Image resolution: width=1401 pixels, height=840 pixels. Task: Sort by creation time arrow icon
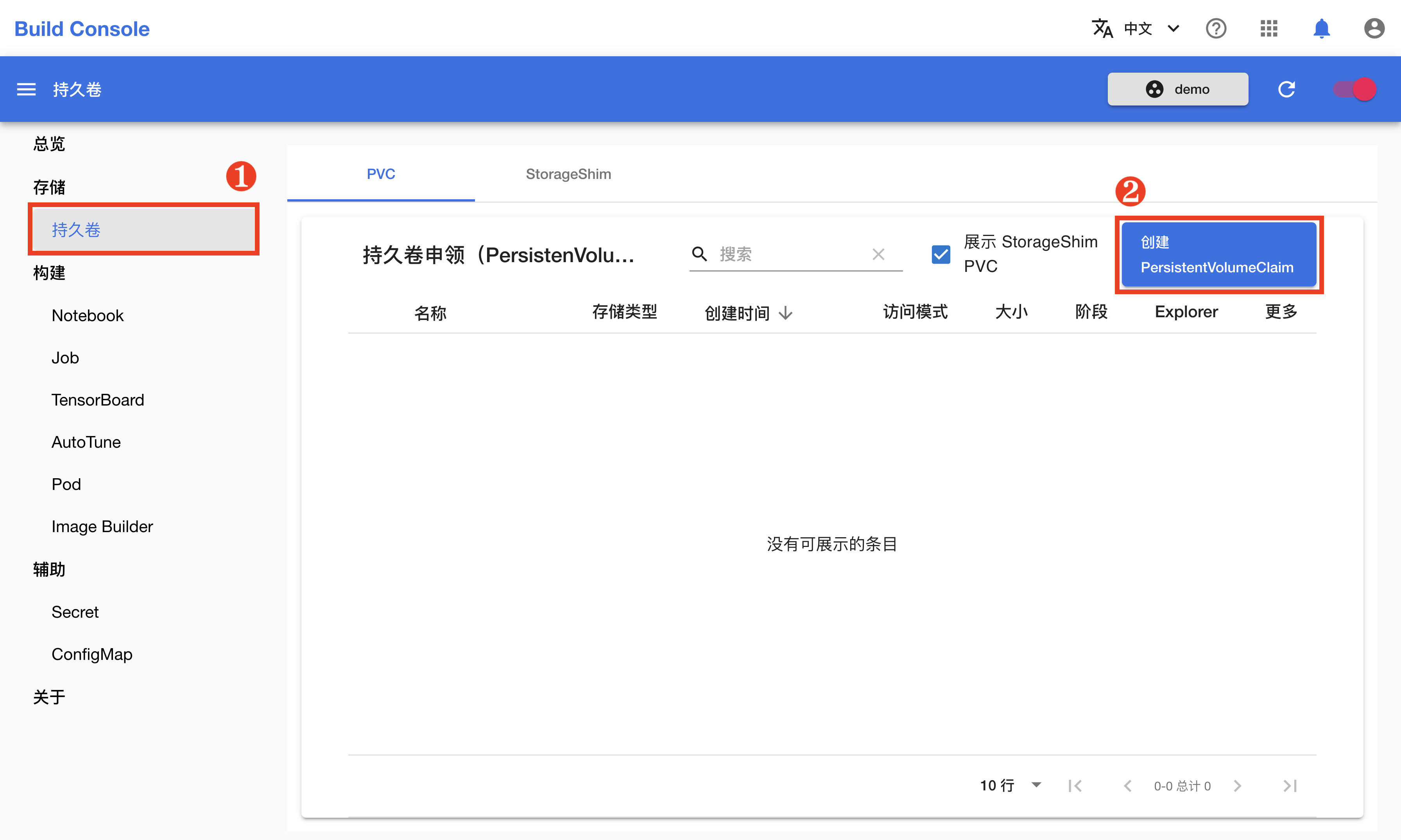785,313
